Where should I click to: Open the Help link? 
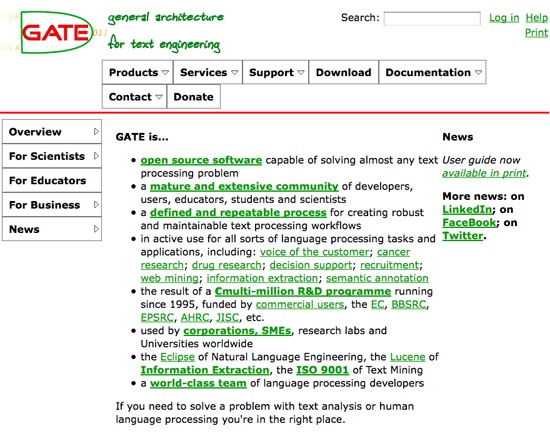pos(536,18)
